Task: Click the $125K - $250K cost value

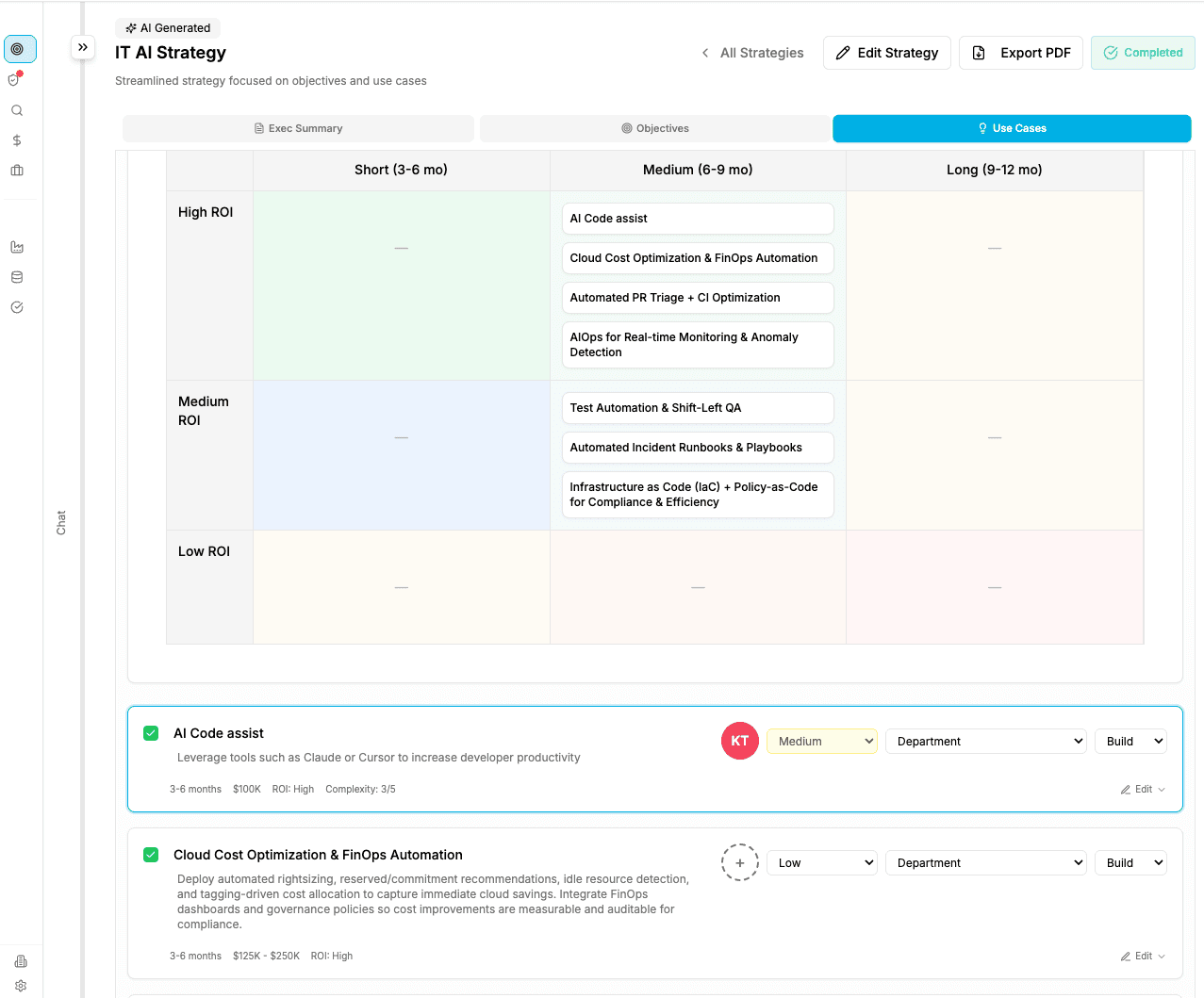Action: click(x=266, y=957)
